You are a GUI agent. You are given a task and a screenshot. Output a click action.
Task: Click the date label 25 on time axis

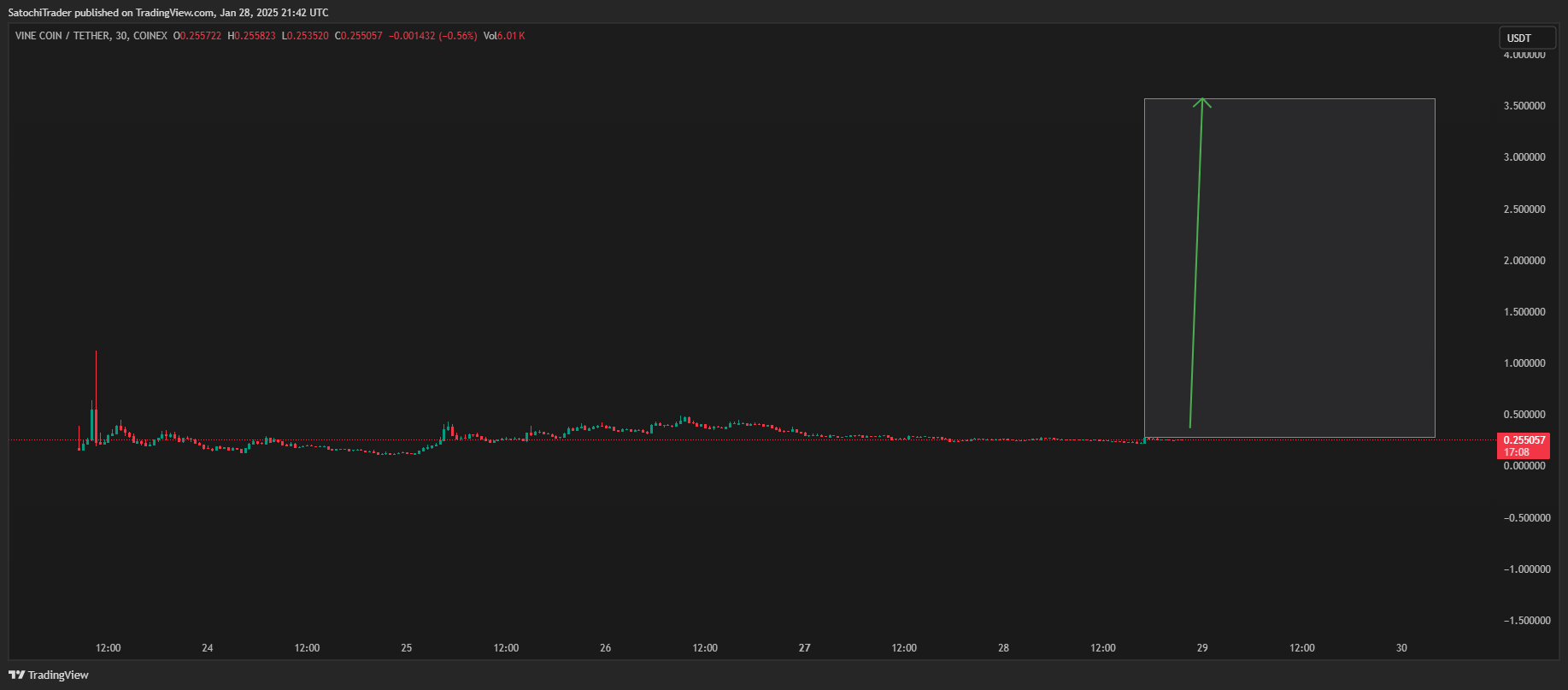407,648
